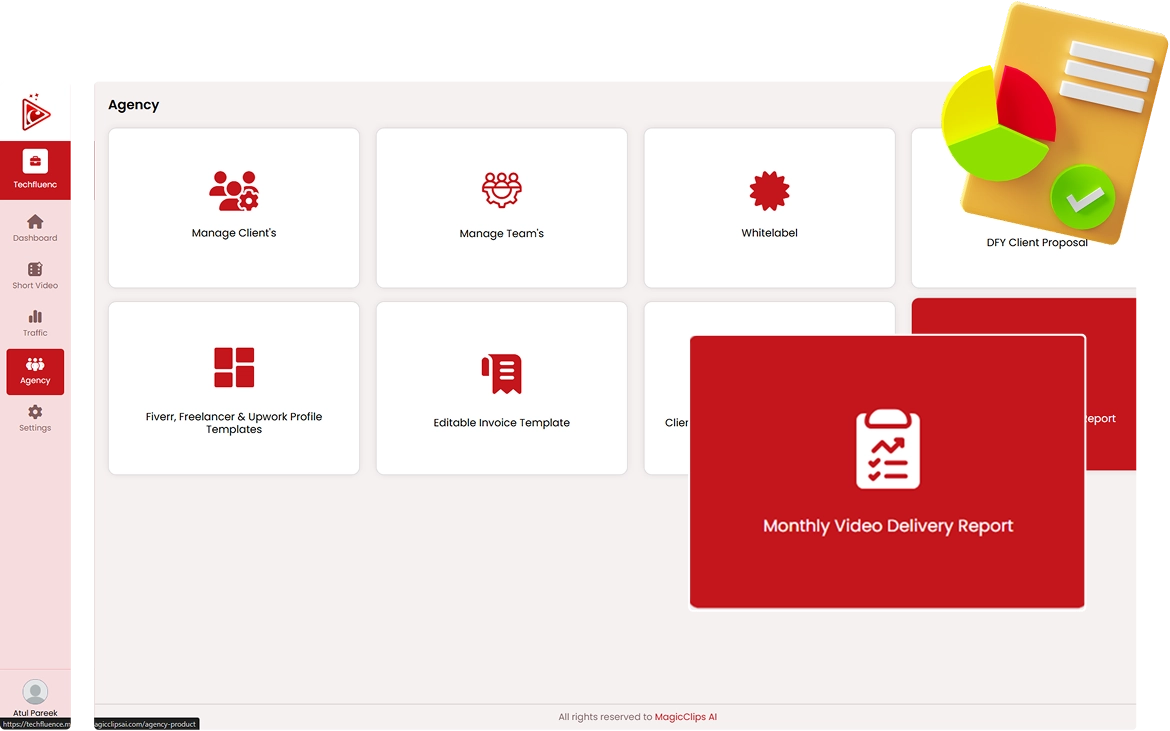
Task: Open Fiverr, Freelancer & Upwork Profile Templates
Action: 234,423
